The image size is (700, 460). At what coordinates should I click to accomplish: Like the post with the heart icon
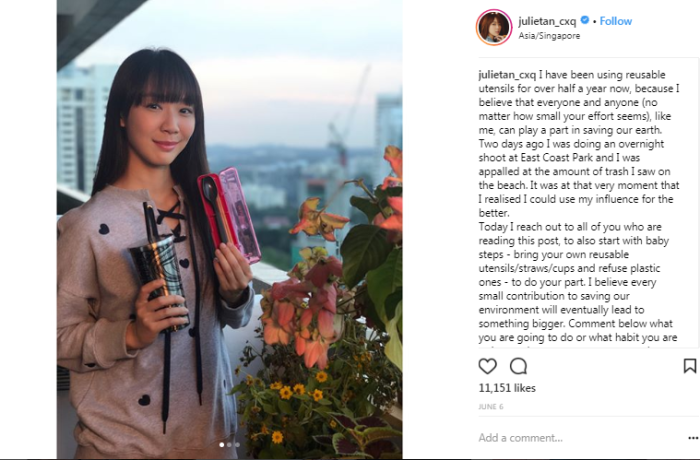pyautogui.click(x=487, y=366)
